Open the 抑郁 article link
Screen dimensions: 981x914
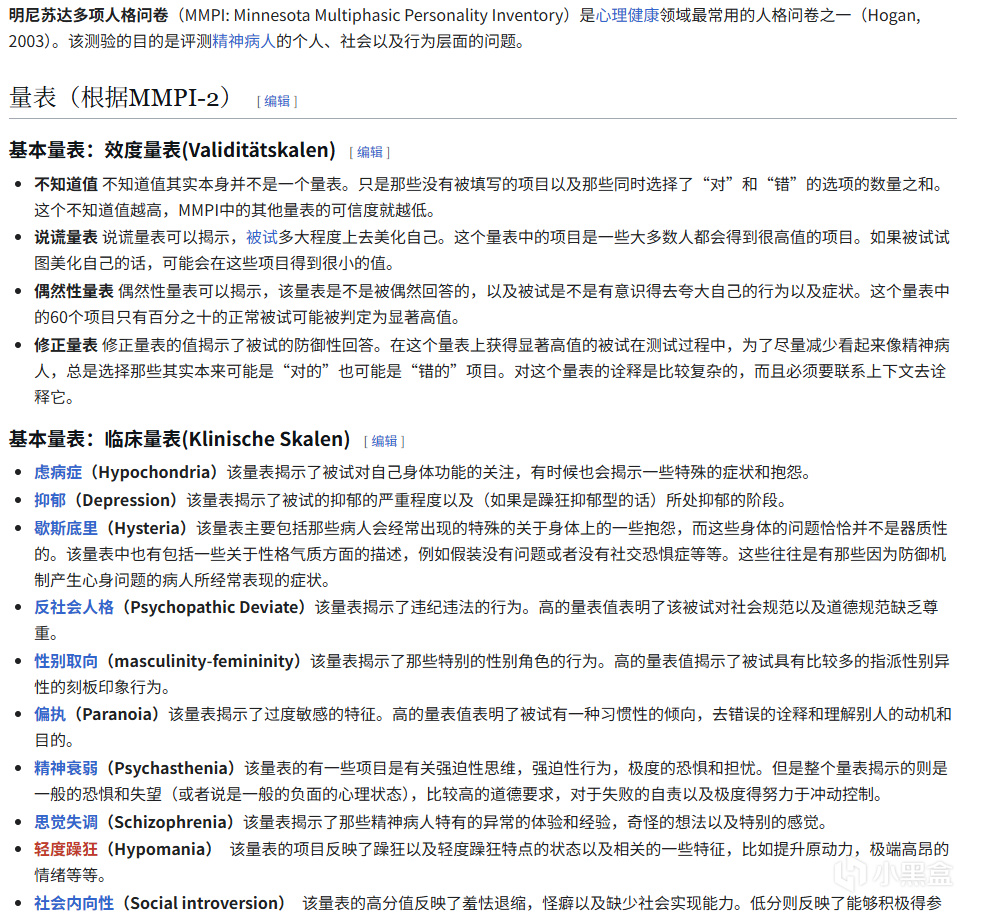[x=50, y=500]
